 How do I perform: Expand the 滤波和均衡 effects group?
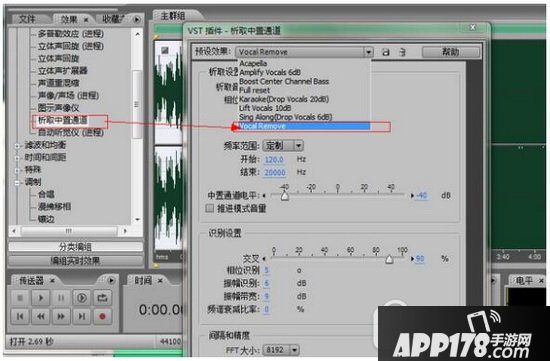coord(17,146)
